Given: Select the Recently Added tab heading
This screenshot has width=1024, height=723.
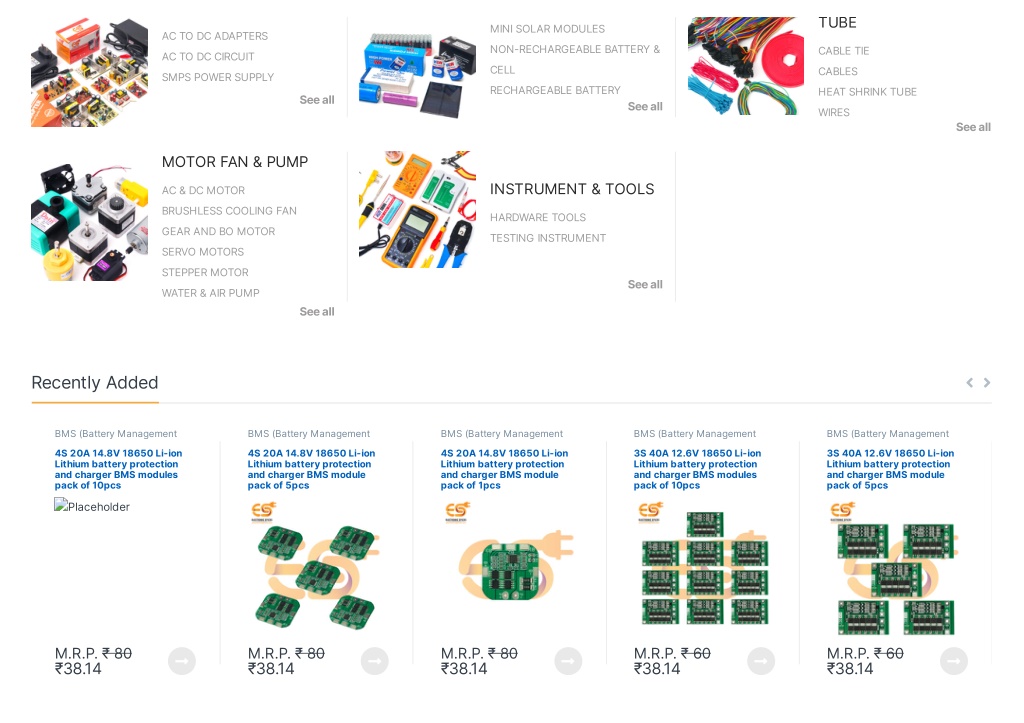Looking at the screenshot, I should 95,383.
